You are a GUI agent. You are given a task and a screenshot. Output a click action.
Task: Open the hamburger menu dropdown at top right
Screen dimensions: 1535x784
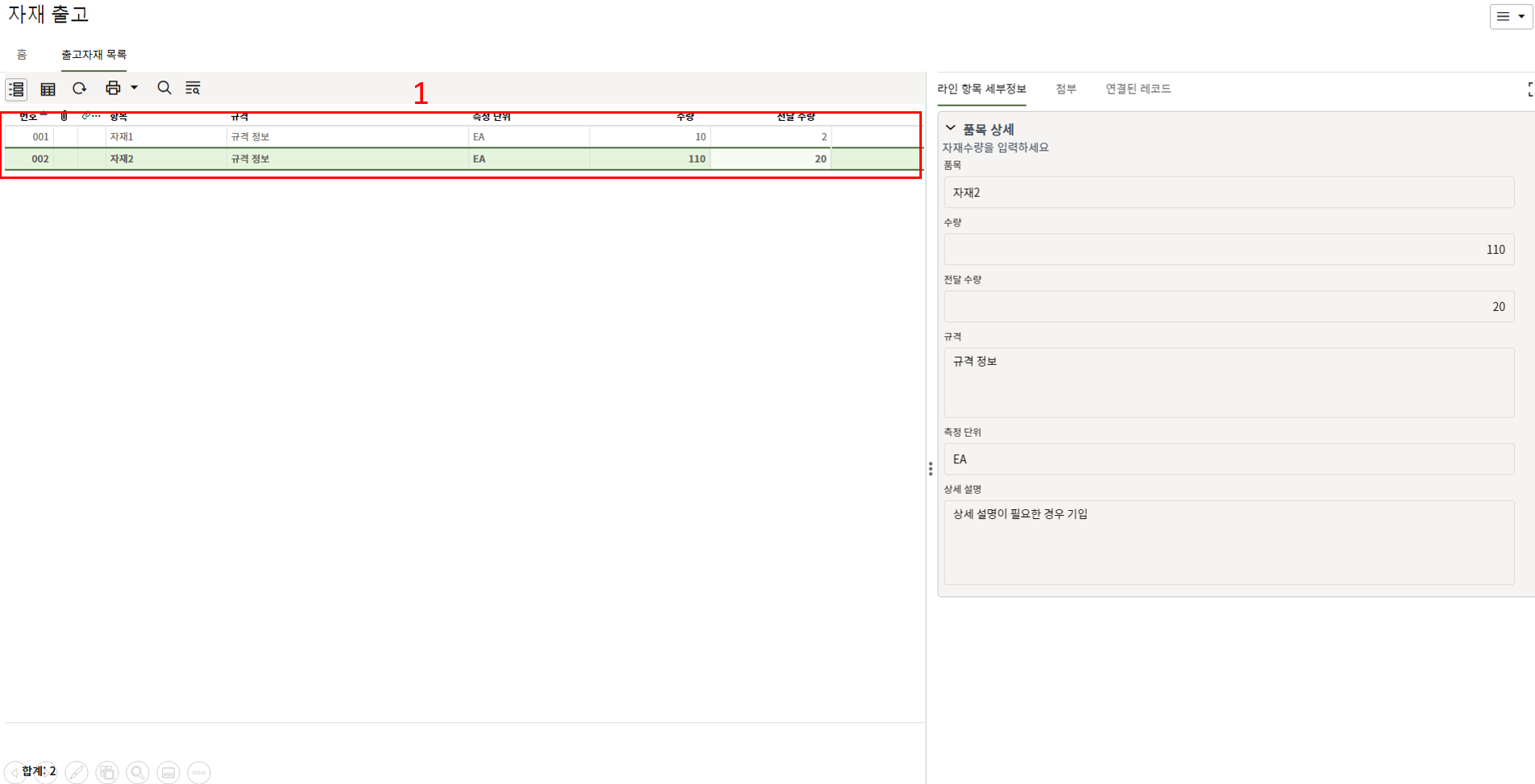(x=1511, y=16)
